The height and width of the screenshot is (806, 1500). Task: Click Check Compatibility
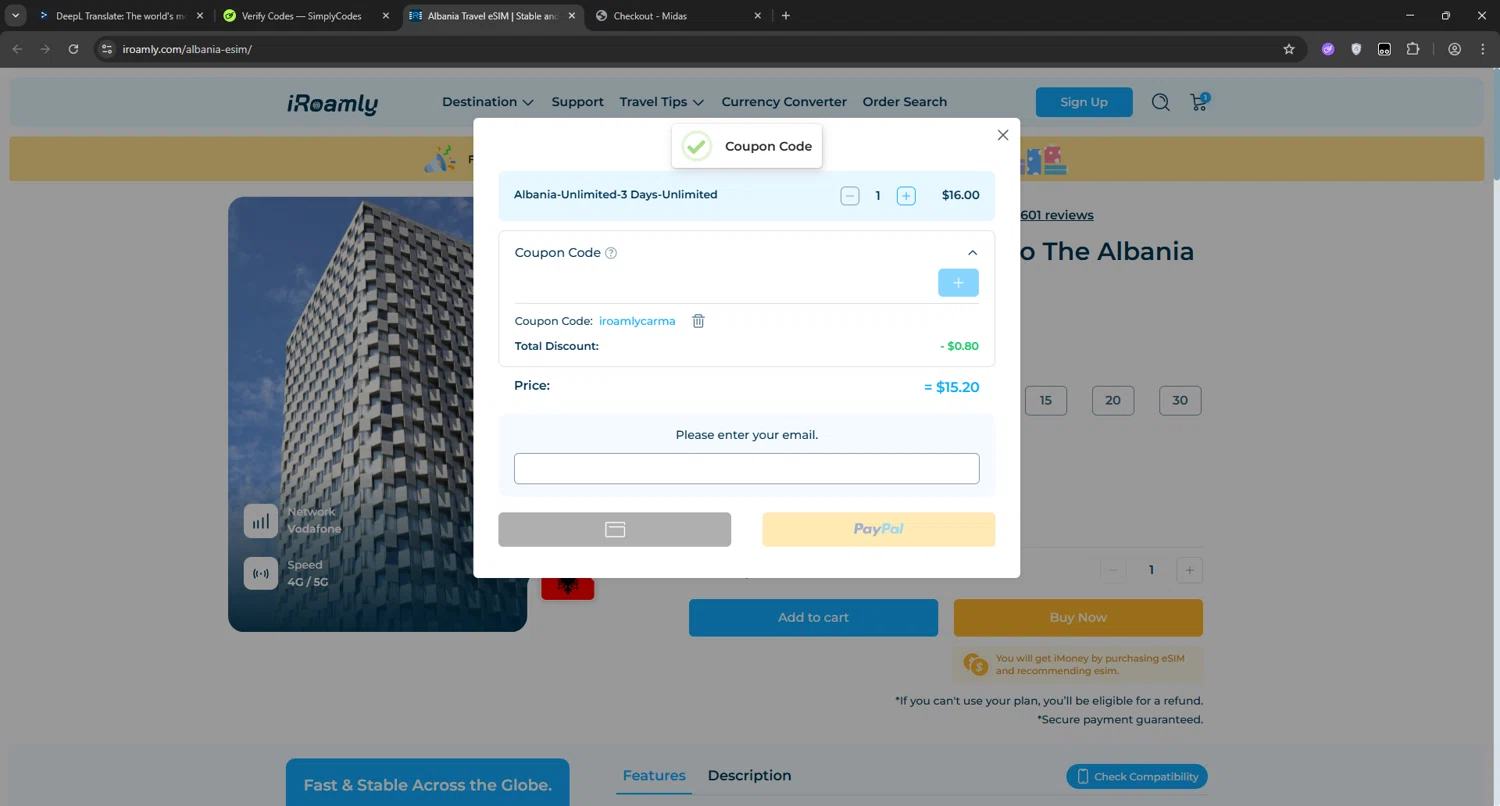point(1137,777)
